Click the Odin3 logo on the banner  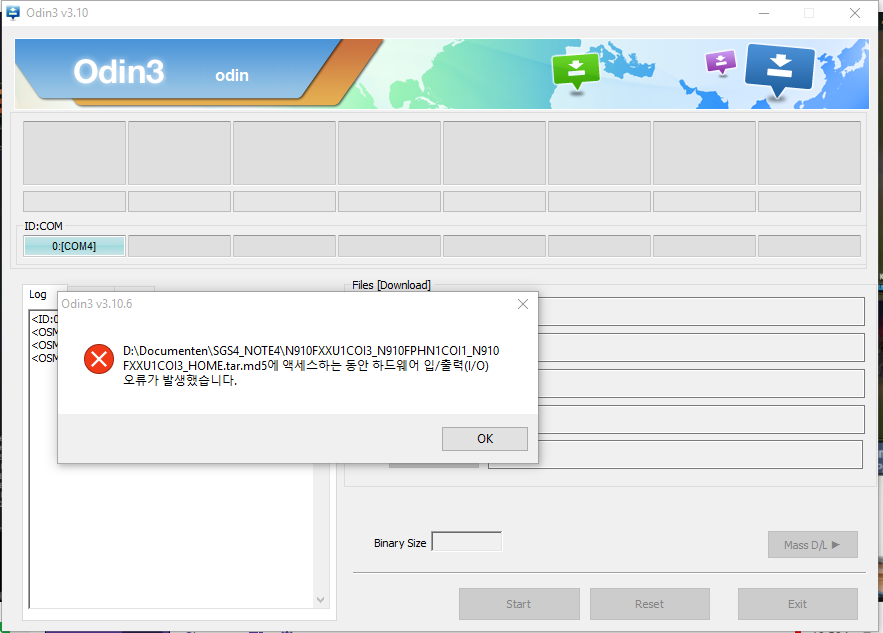(119, 71)
